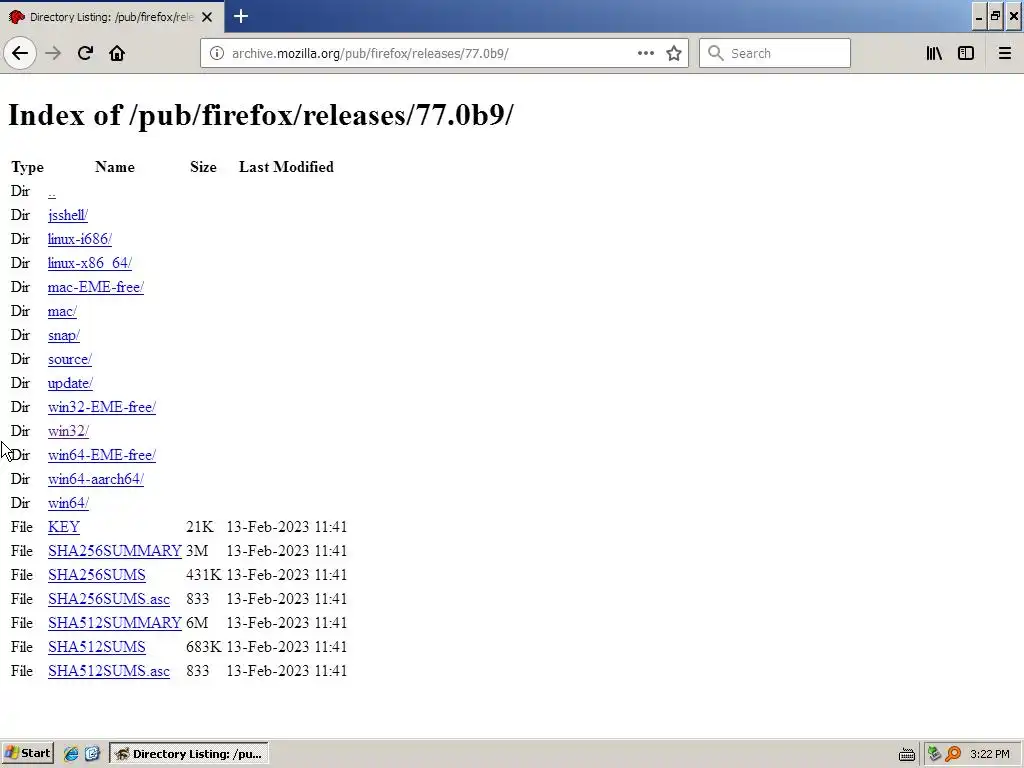The width and height of the screenshot is (1024, 768).
Task: Open the Library bookmarks and history icon
Action: [x=934, y=53]
